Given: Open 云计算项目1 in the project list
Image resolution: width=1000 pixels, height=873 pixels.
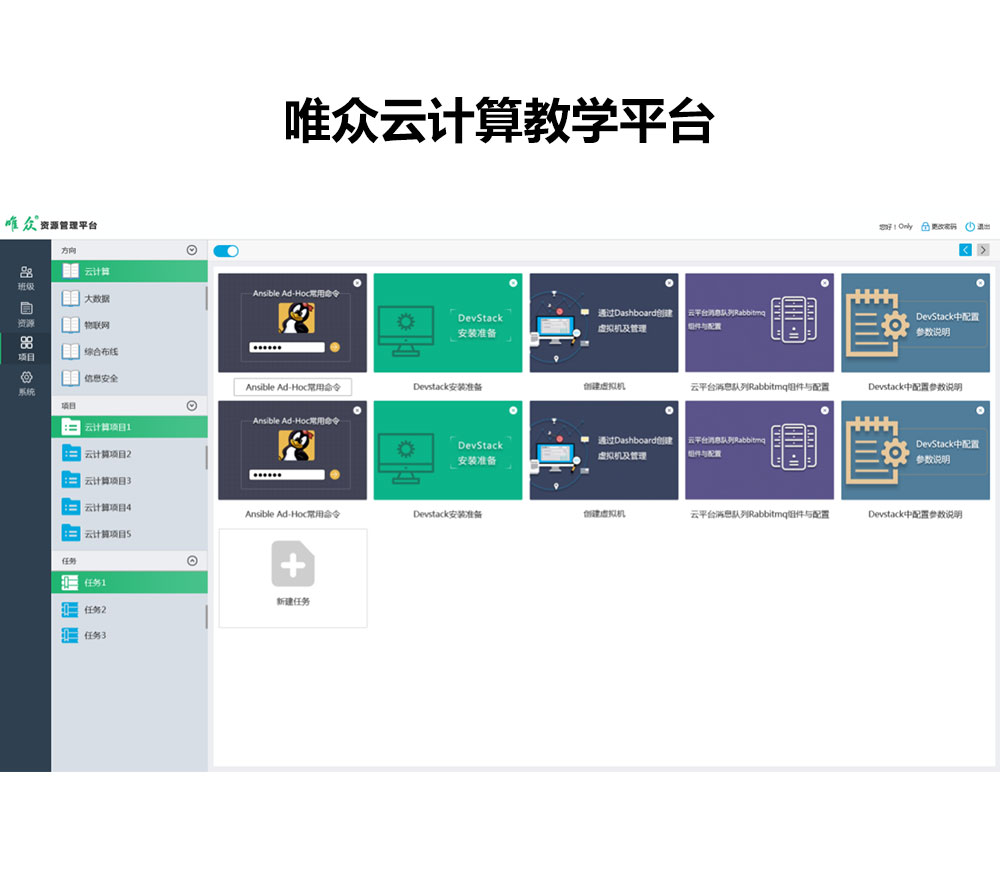Looking at the screenshot, I should tap(129, 427).
